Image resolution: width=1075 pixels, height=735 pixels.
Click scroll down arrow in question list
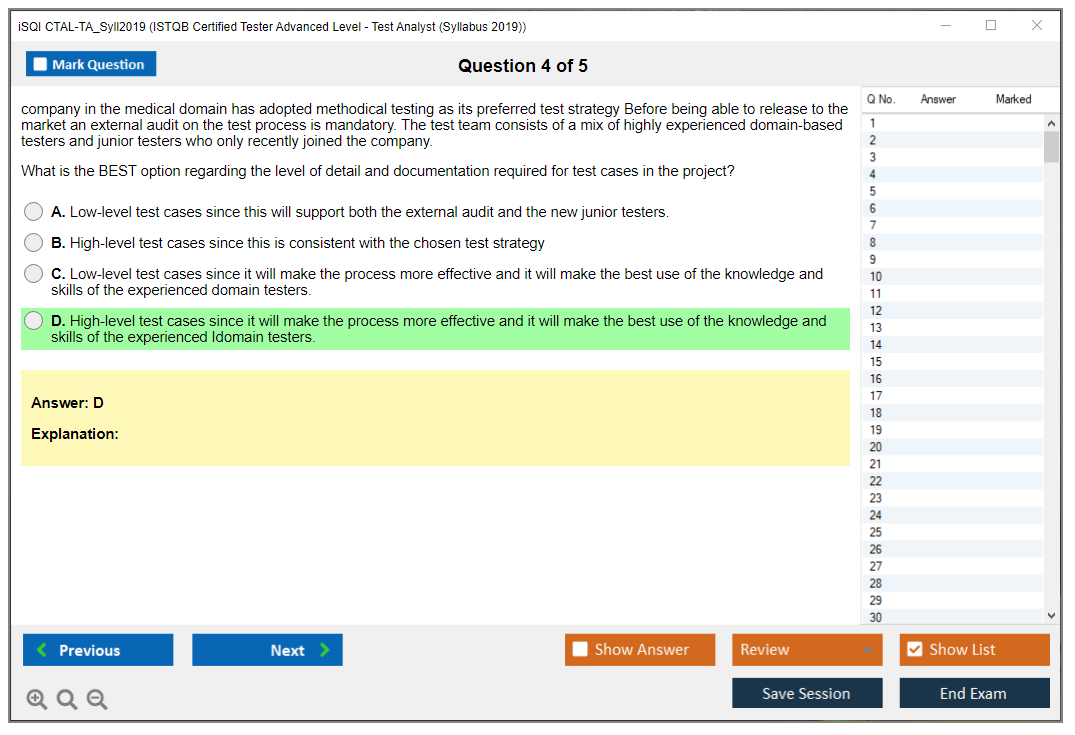pos(1051,616)
